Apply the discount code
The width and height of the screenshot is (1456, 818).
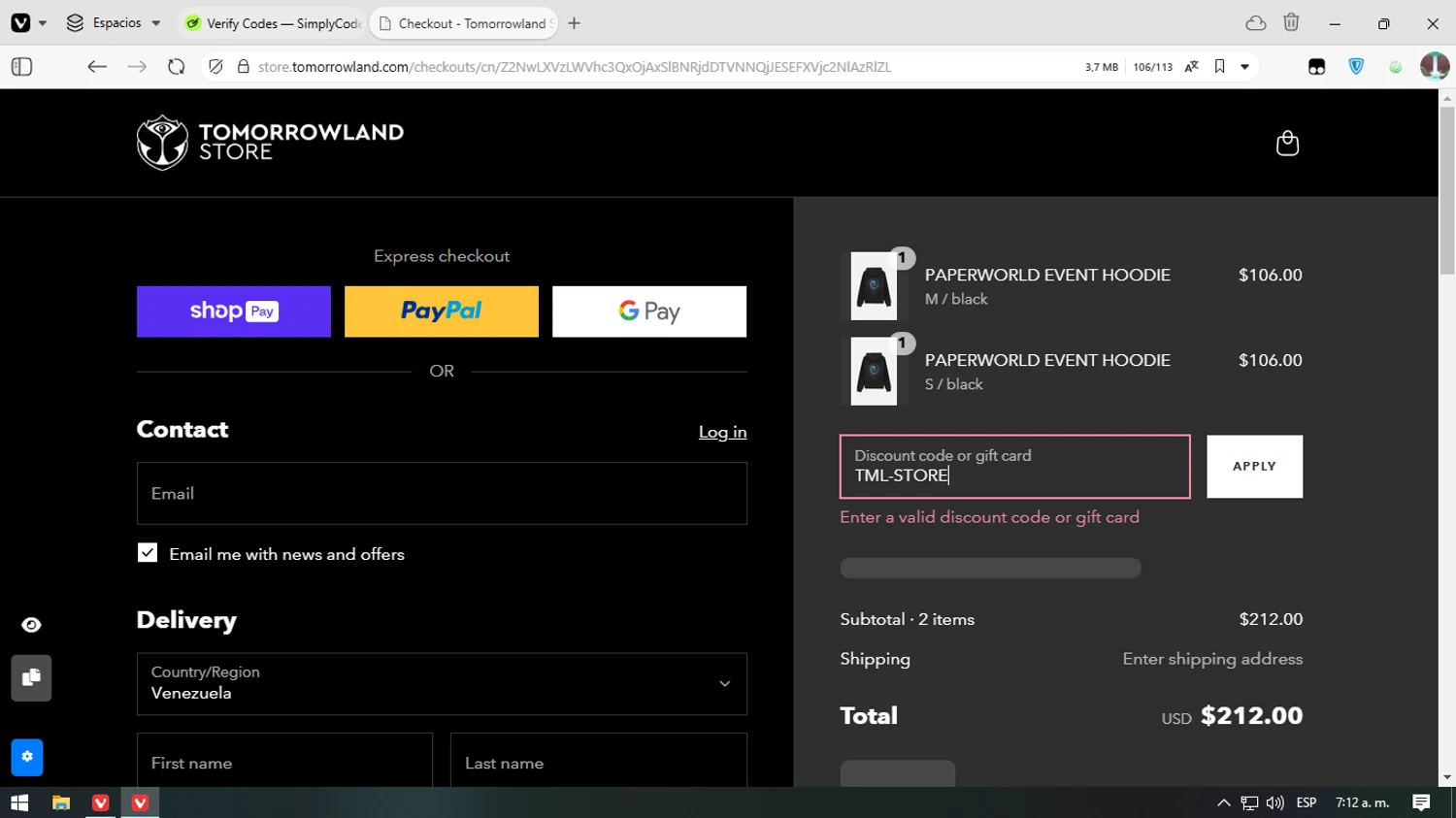click(1254, 467)
